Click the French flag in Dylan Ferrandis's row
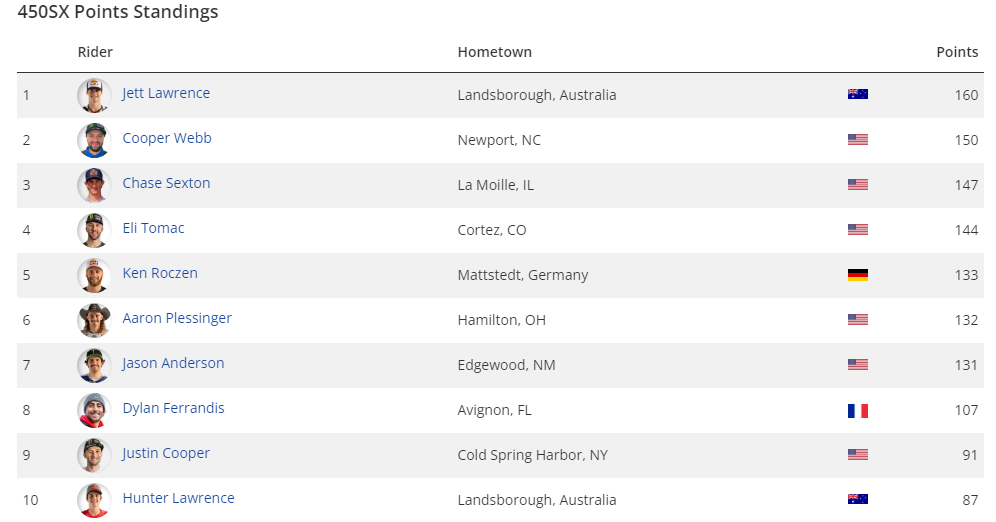The width and height of the screenshot is (996, 522). pyautogui.click(x=857, y=410)
